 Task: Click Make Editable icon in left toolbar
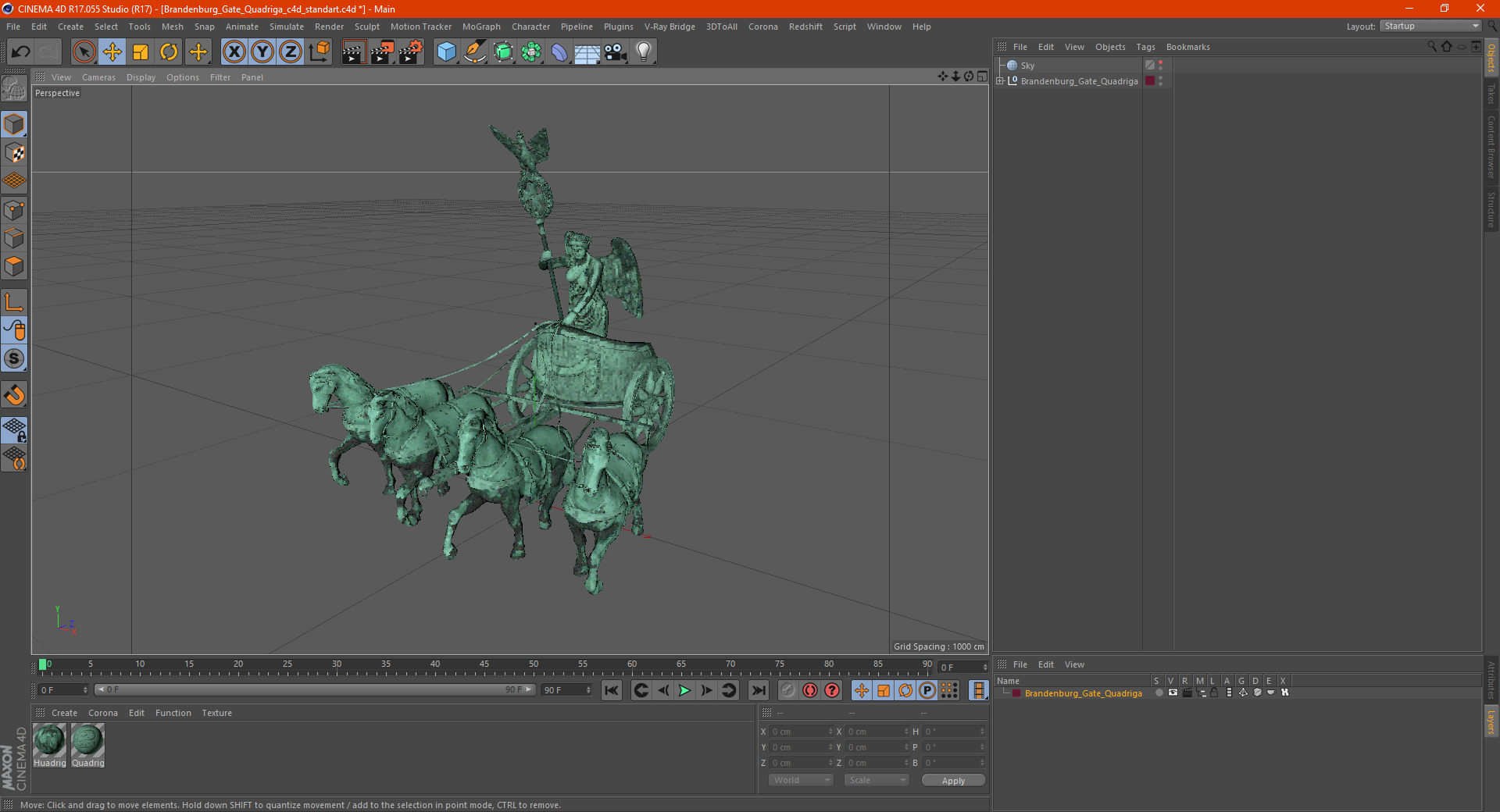[x=14, y=88]
